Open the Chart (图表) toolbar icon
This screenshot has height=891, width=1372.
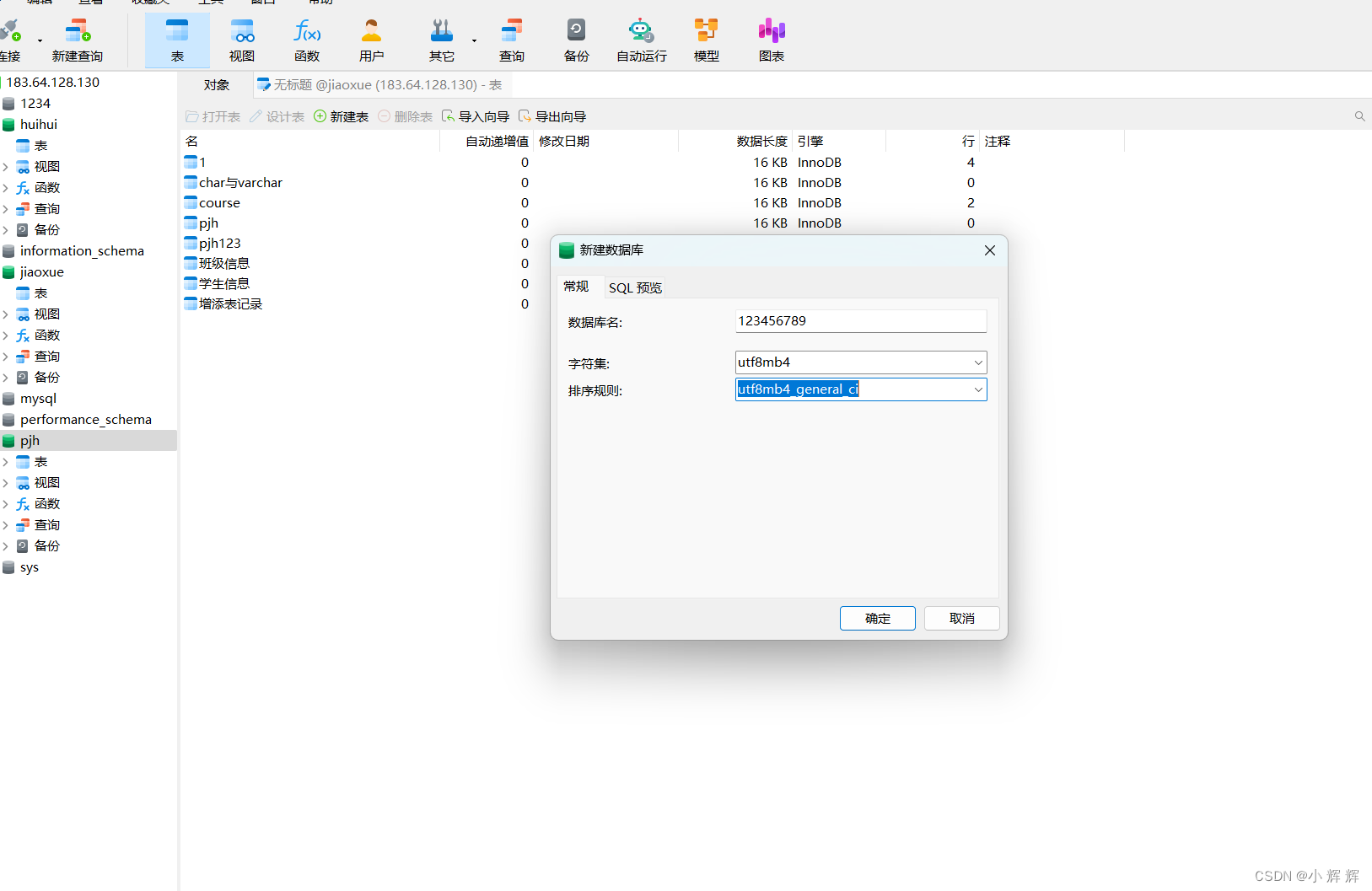tap(772, 40)
